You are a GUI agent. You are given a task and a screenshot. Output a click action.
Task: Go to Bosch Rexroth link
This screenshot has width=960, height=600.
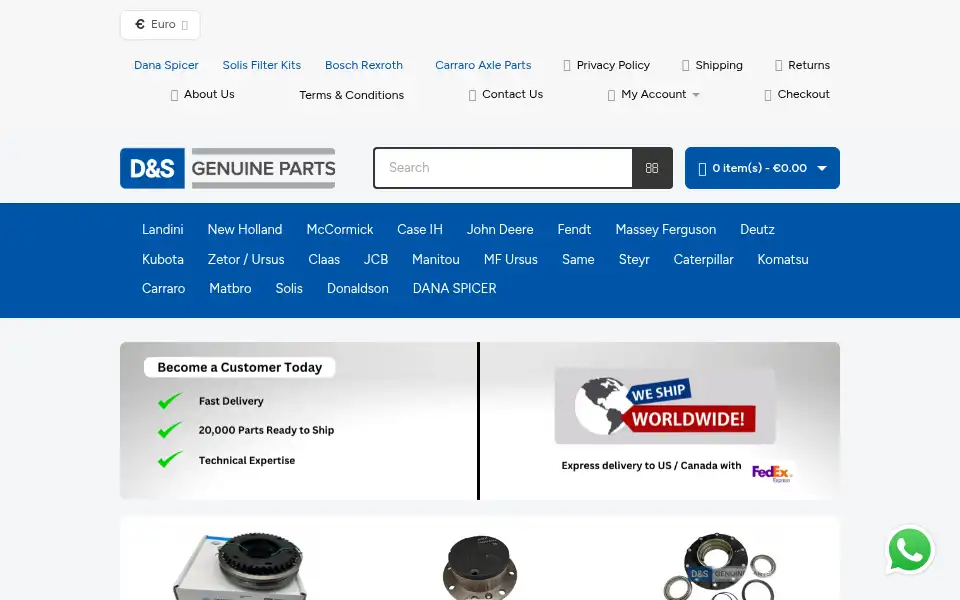point(364,65)
